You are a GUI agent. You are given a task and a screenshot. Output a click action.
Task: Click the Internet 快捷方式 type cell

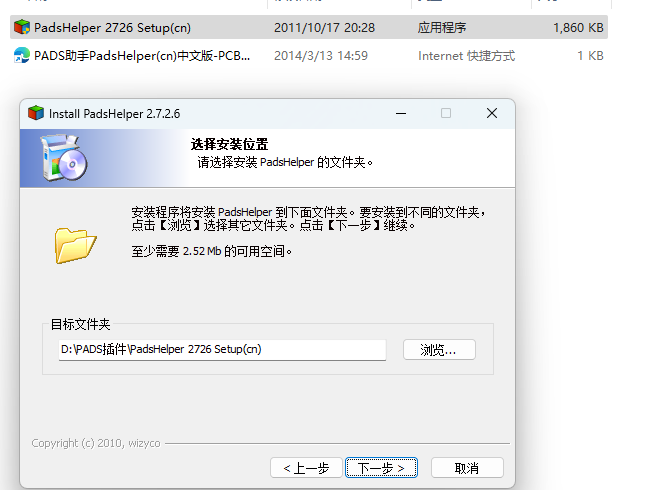click(467, 56)
